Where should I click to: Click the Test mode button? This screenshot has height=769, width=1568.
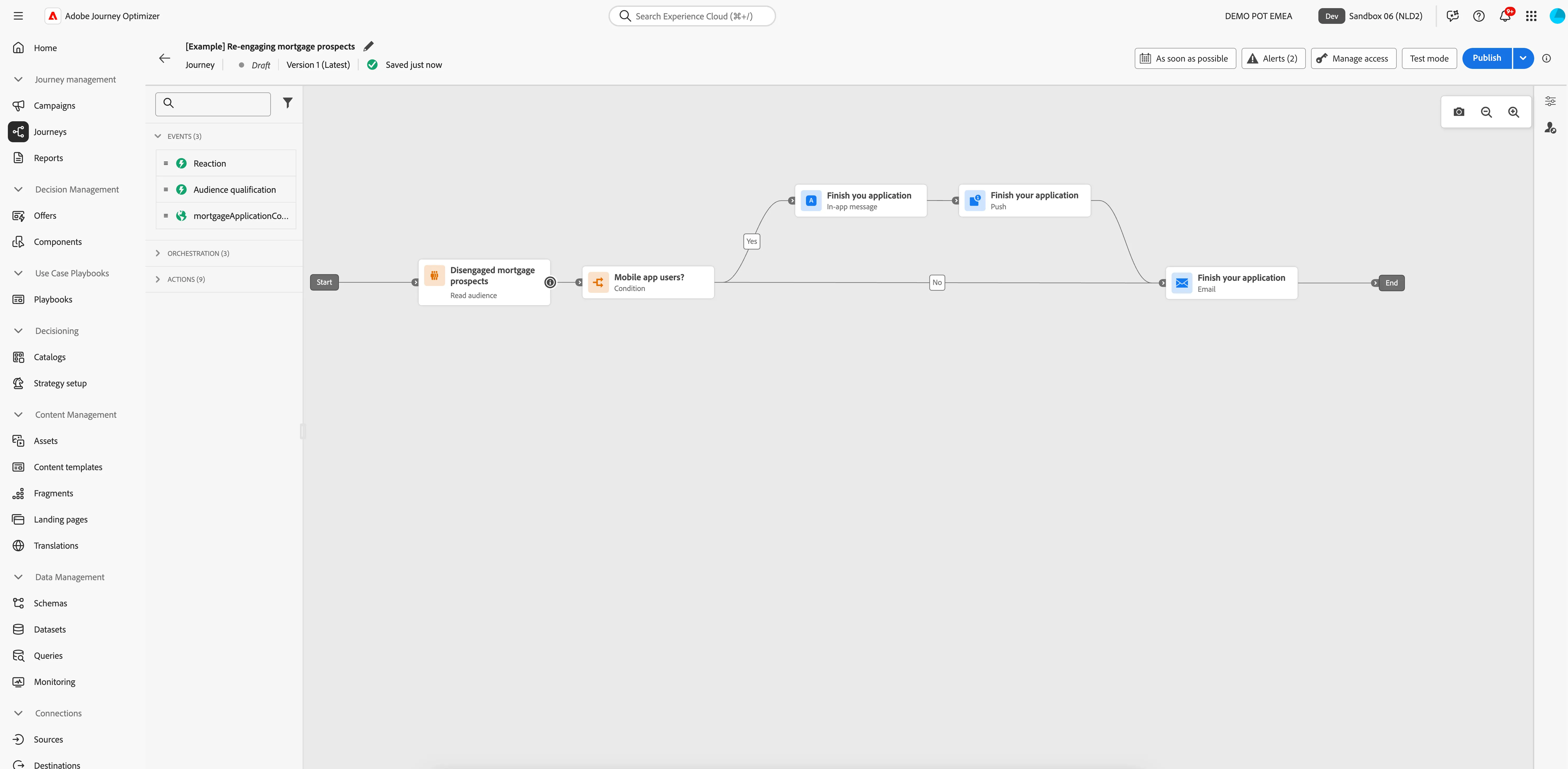tap(1429, 58)
